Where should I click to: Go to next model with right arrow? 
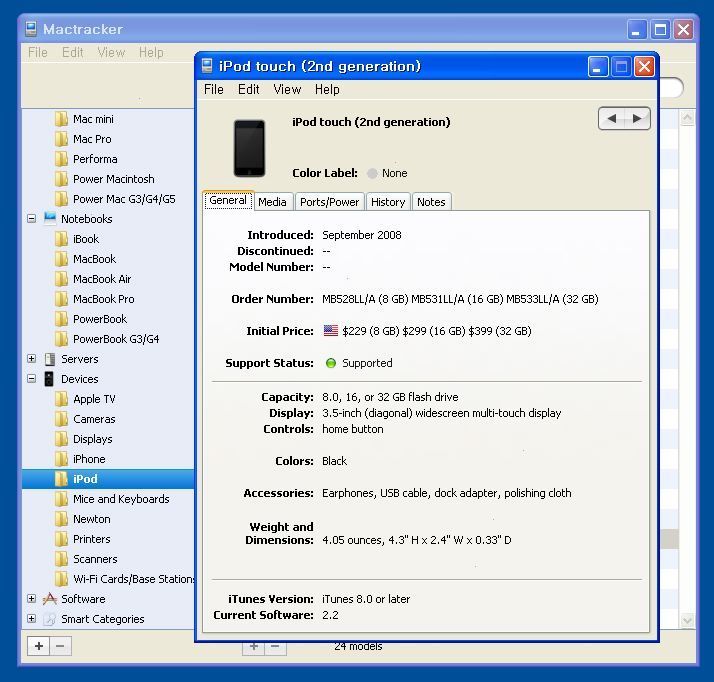pyautogui.click(x=637, y=119)
